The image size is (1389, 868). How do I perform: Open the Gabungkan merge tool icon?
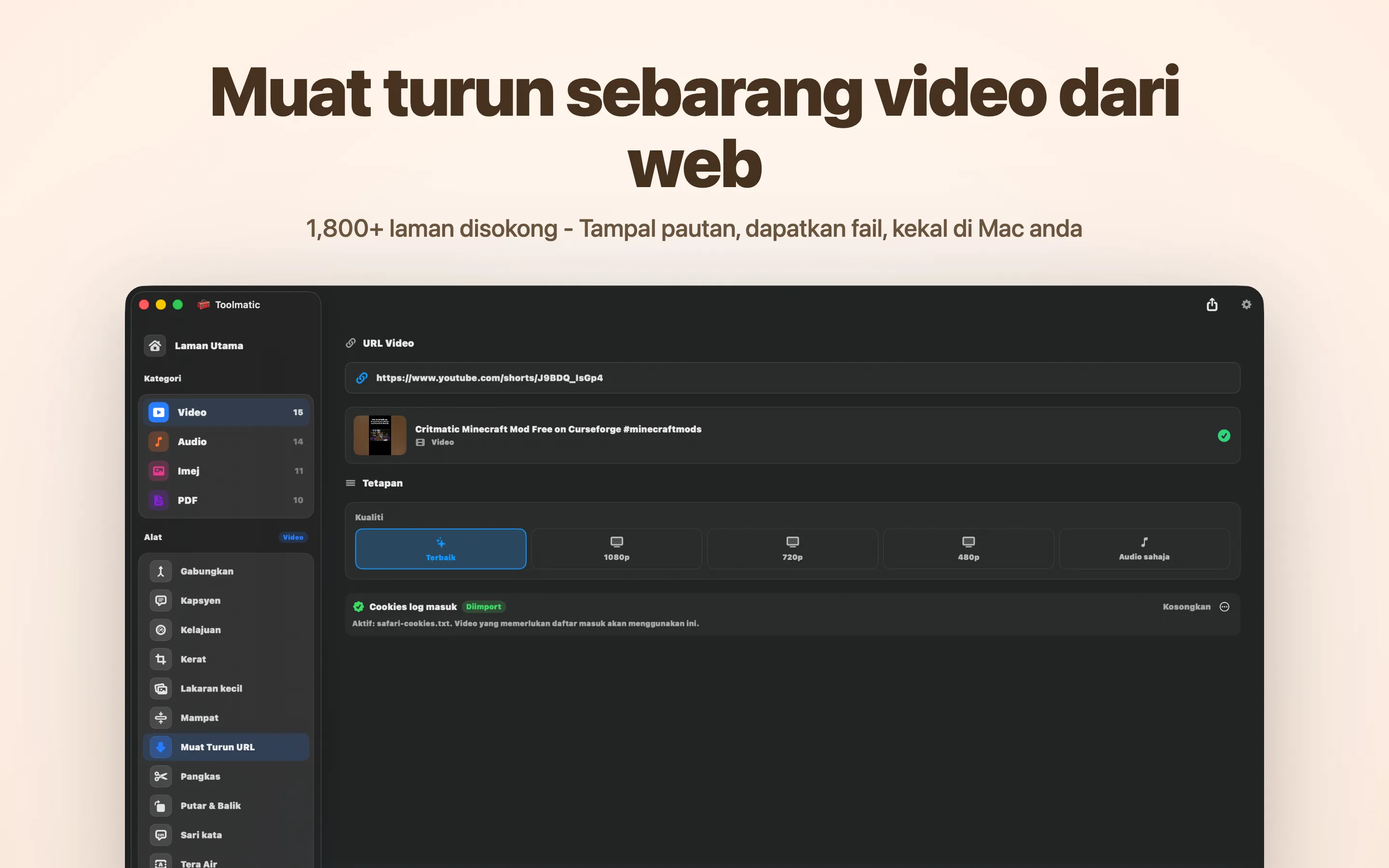(161, 571)
